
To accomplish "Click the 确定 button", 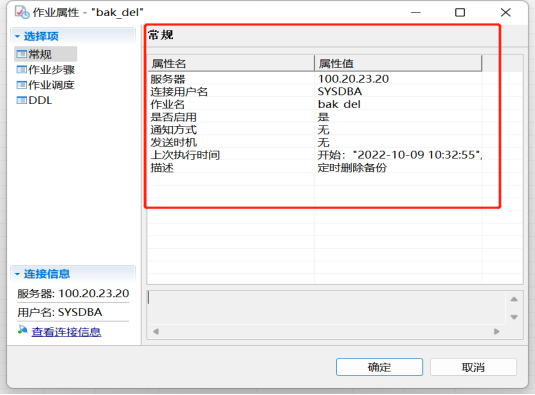I will click(379, 367).
